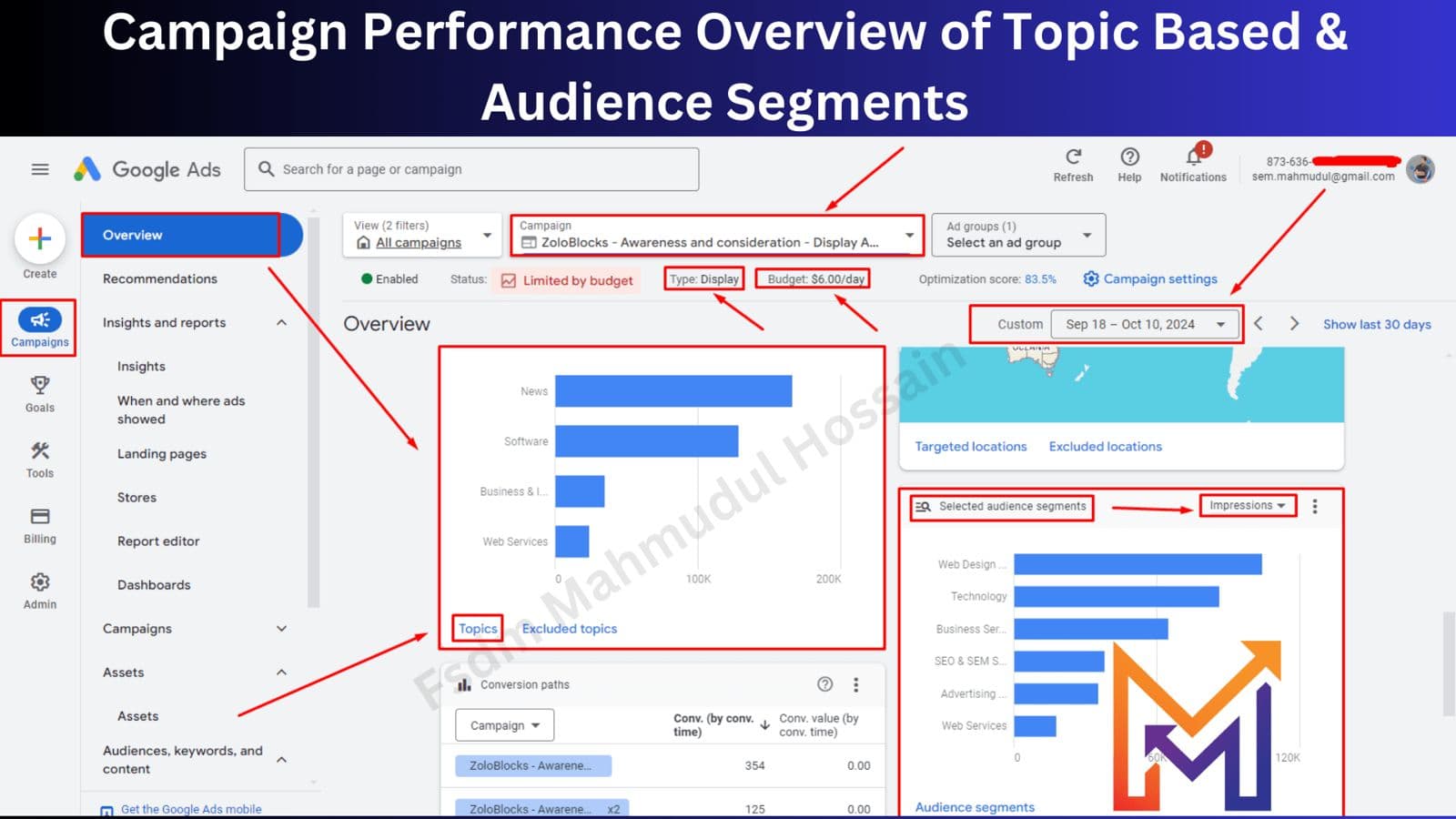Click the Google Ads logo
This screenshot has height=819, width=1456.
(147, 169)
